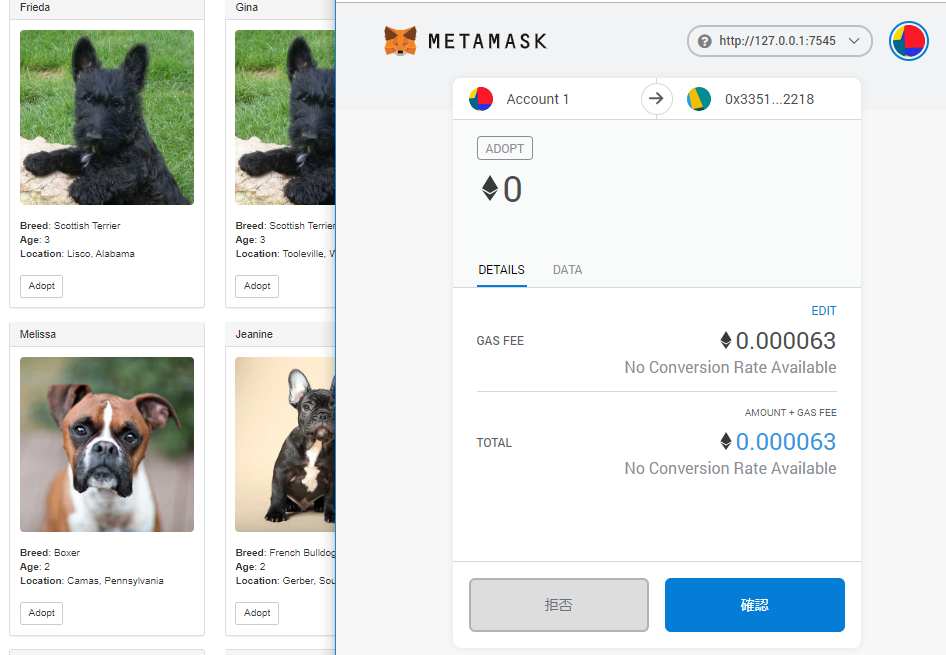Adopt Jeanine the French Bulldog
Viewport: 946px width, 655px height.
[257, 613]
